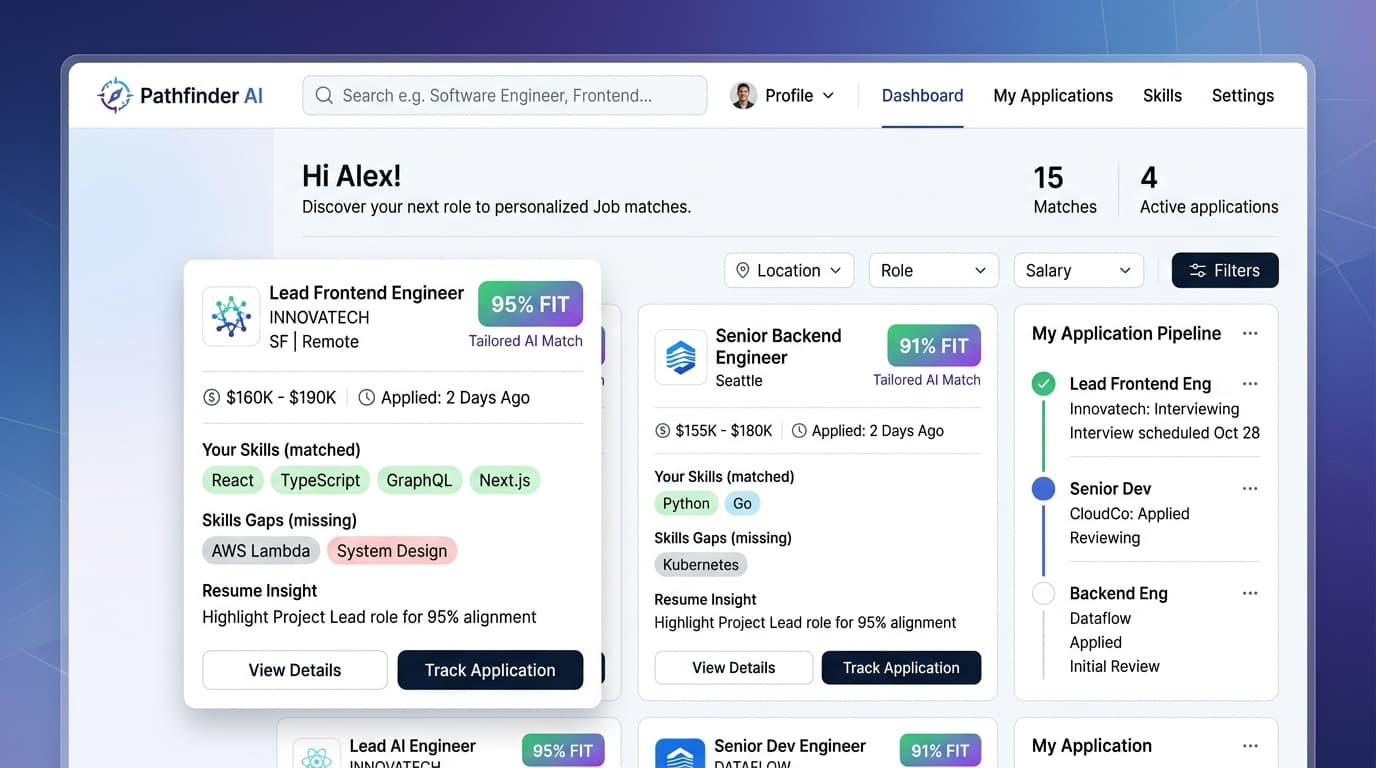1376x768 pixels.
Task: Select the React skill tag
Action: tap(232, 480)
